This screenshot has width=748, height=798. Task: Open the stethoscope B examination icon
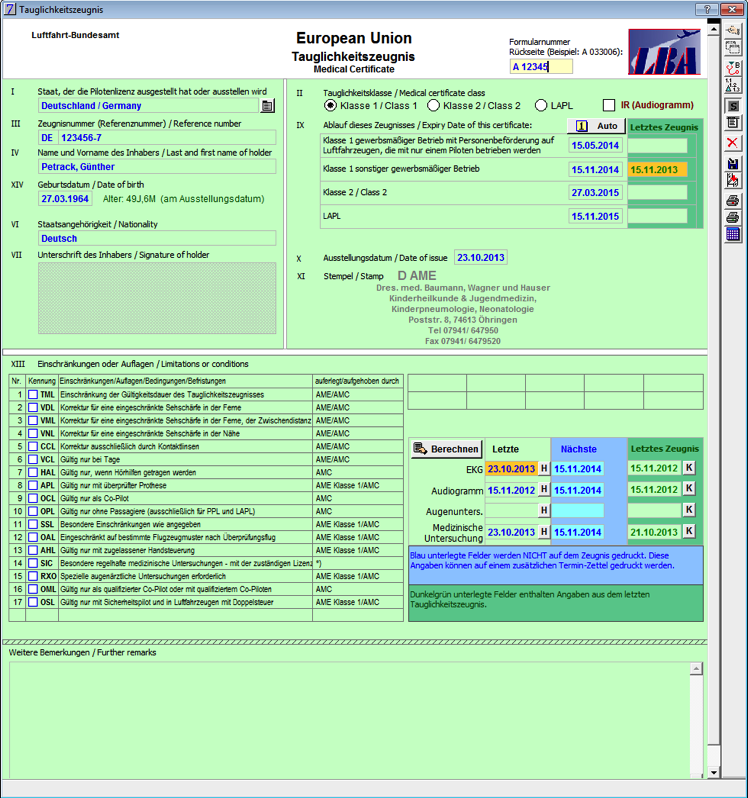[x=733, y=68]
